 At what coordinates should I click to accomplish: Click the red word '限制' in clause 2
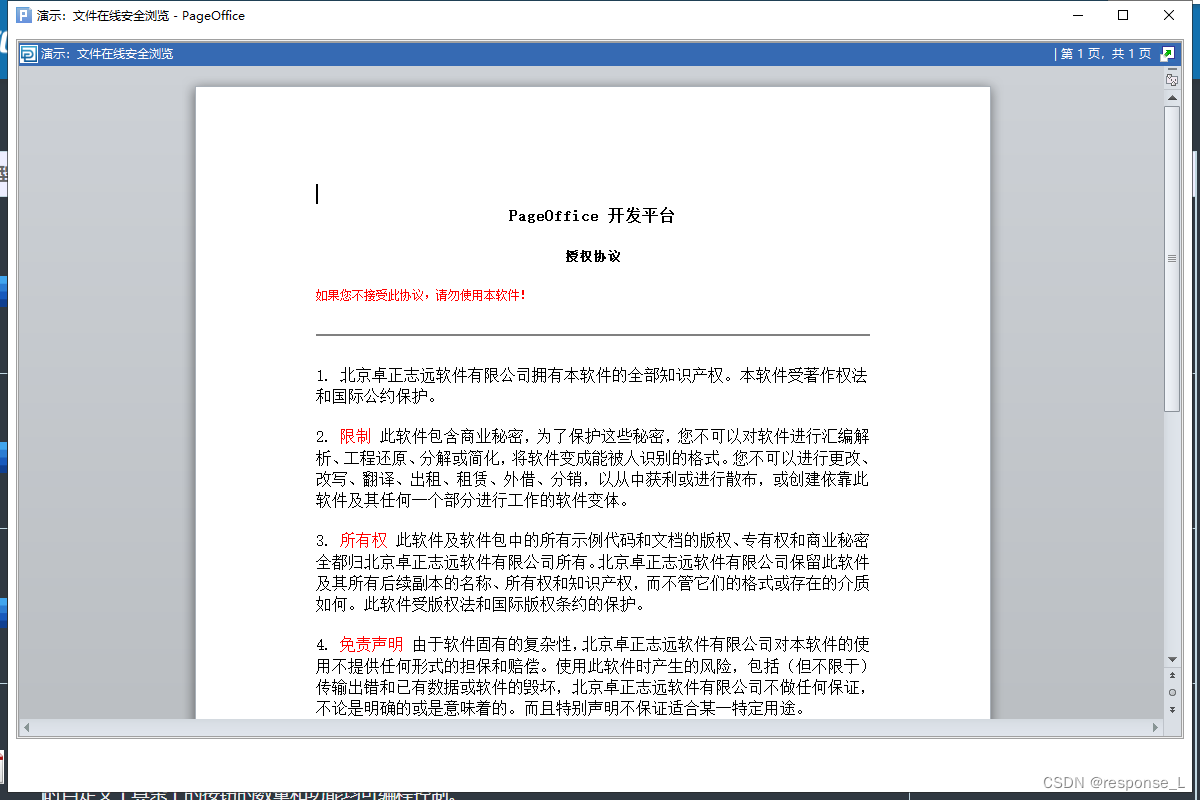[355, 437]
